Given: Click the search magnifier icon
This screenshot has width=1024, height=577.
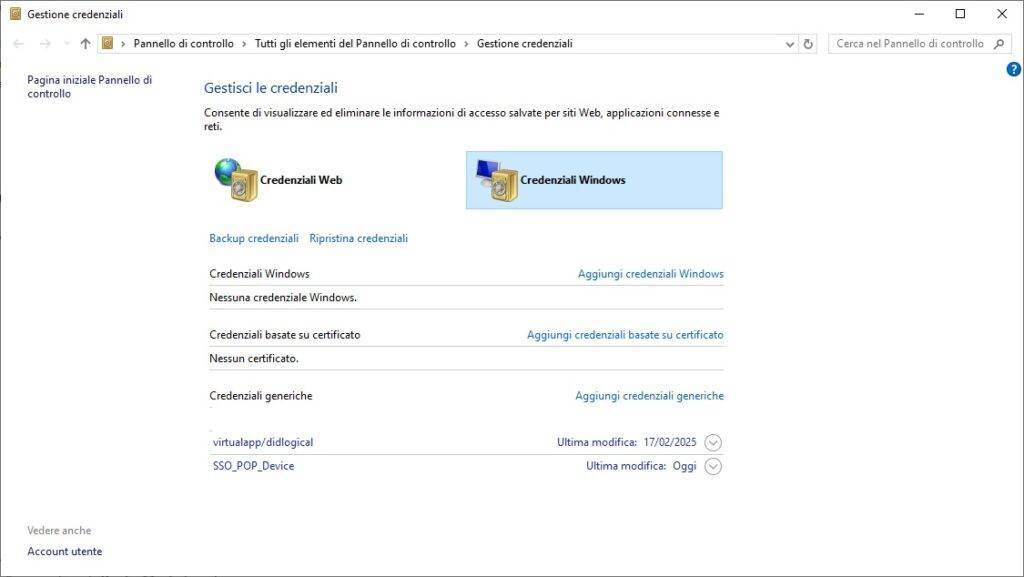Looking at the screenshot, I should [x=999, y=44].
